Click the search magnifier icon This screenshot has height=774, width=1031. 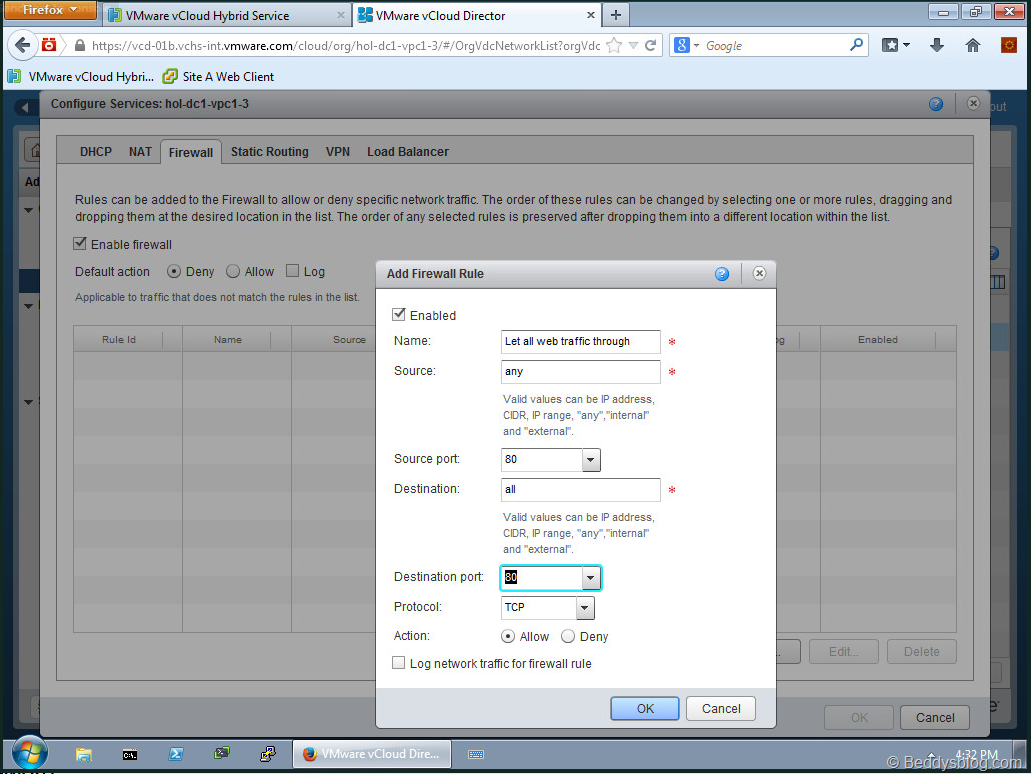(x=856, y=45)
